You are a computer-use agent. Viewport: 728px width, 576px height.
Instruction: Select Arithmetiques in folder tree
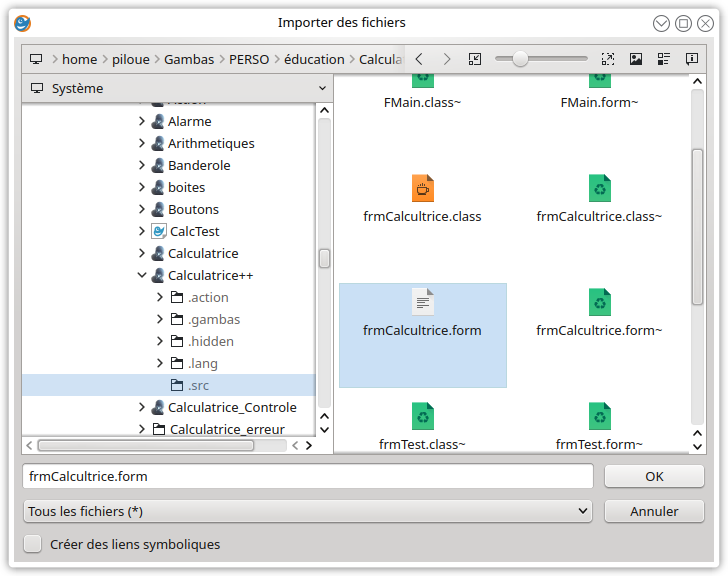[211, 143]
